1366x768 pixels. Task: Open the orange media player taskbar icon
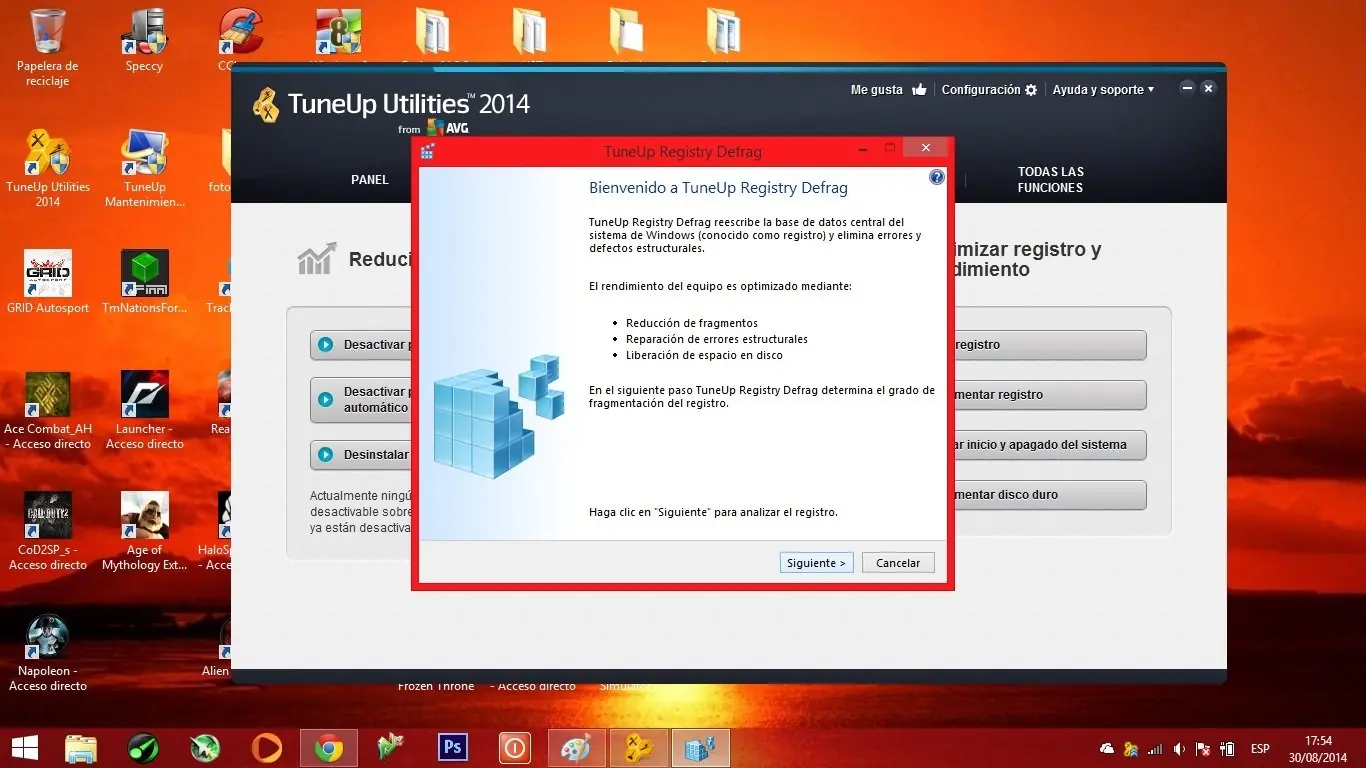point(267,748)
